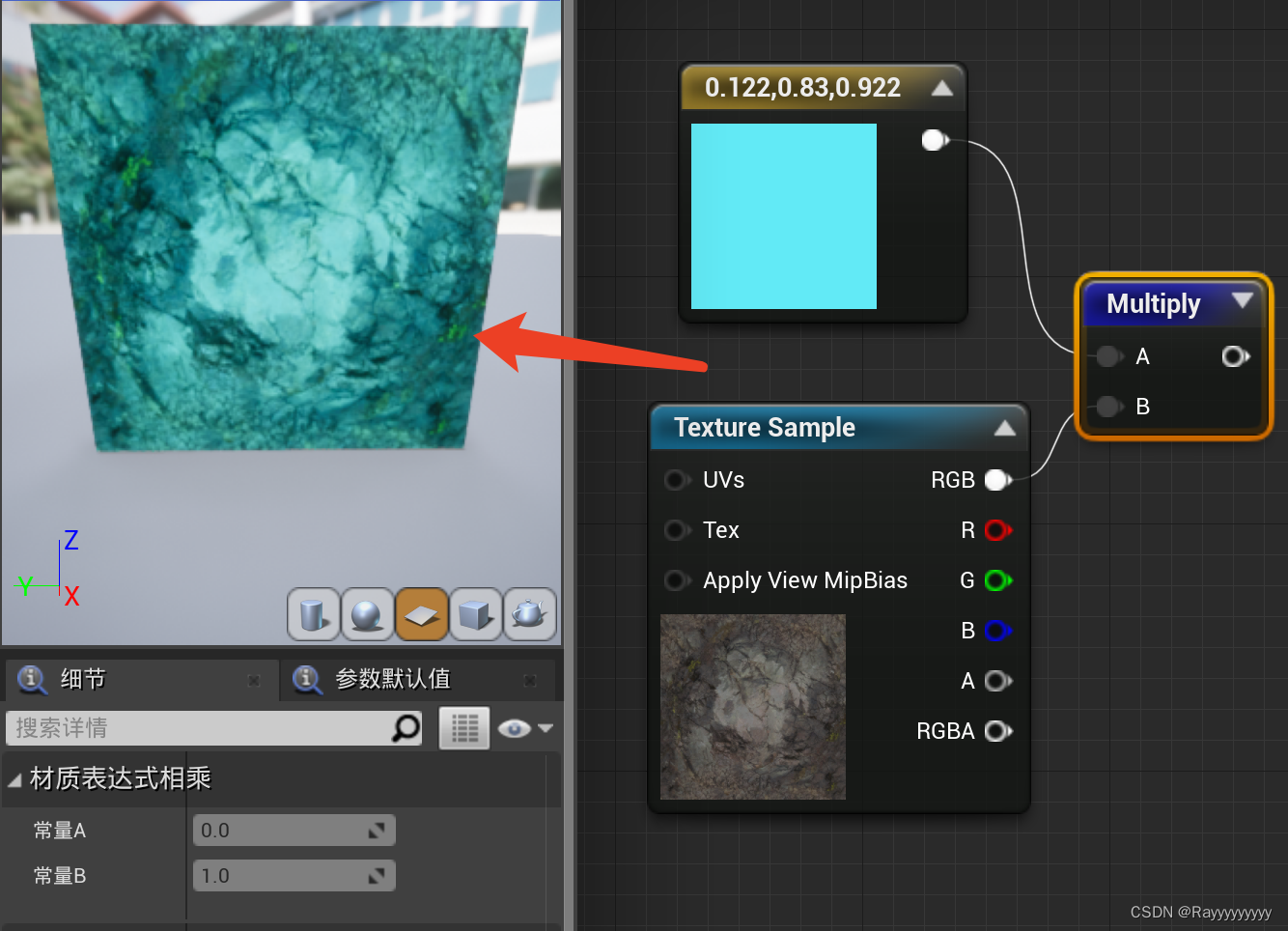The image size is (1288, 931).
Task: Collapse the Texture Sample node header arrow
Action: (1006, 428)
